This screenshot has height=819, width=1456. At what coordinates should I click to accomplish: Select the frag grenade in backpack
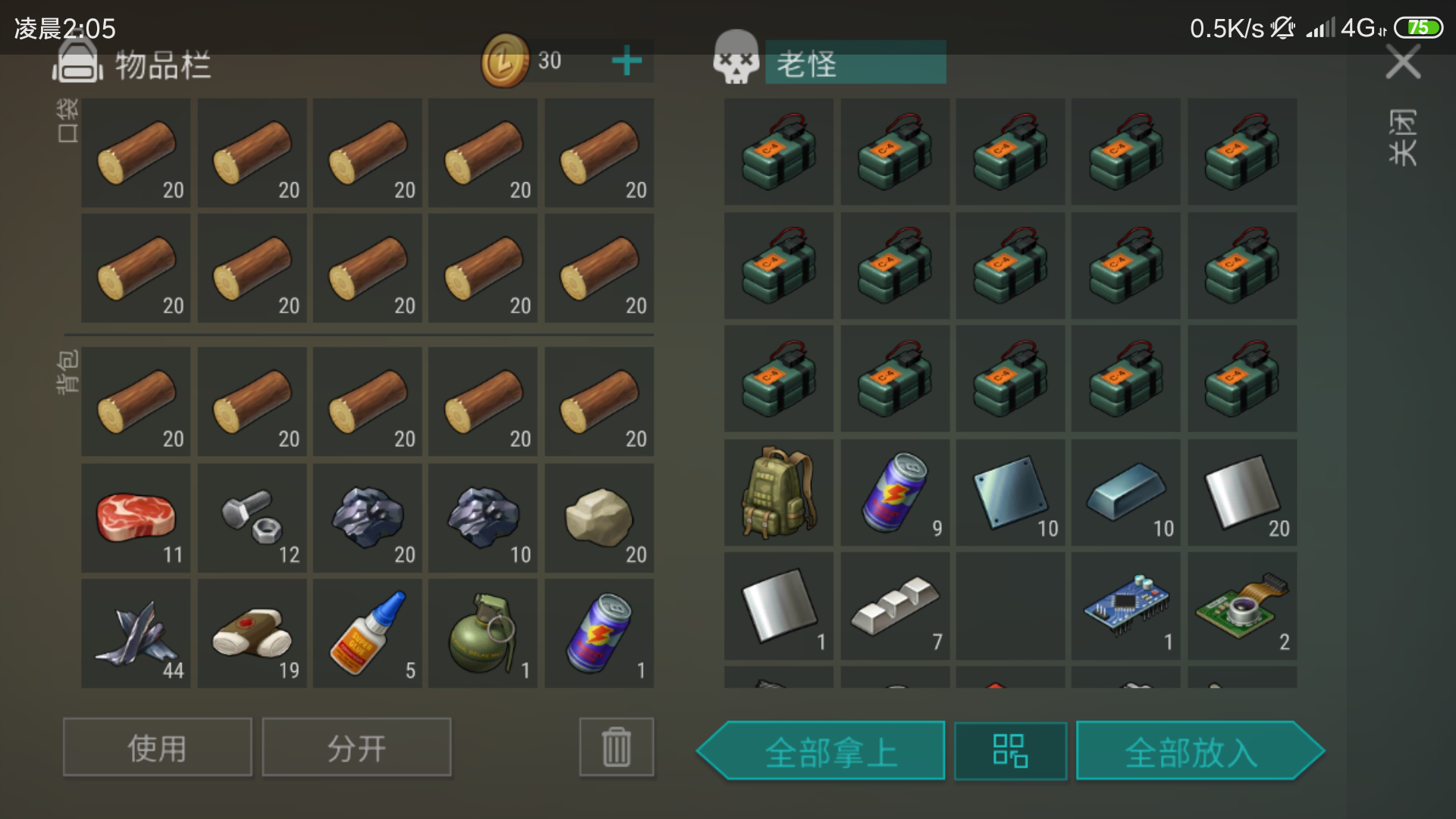pos(483,633)
